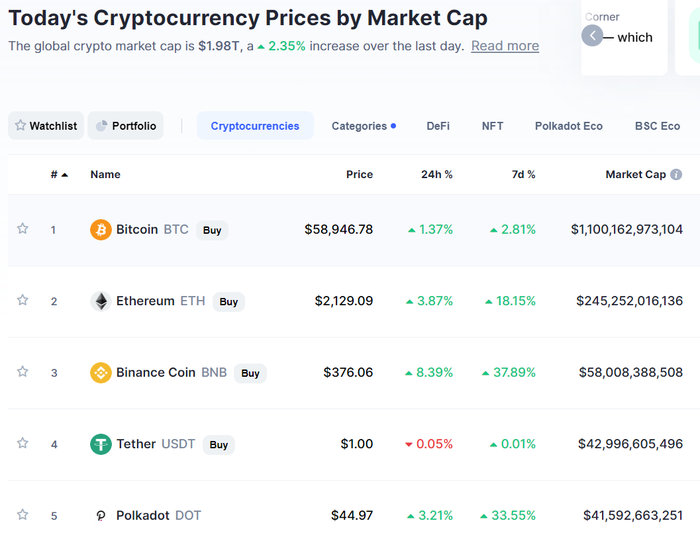Image resolution: width=700 pixels, height=537 pixels.
Task: Sort the table by 24h % column
Action: (437, 175)
